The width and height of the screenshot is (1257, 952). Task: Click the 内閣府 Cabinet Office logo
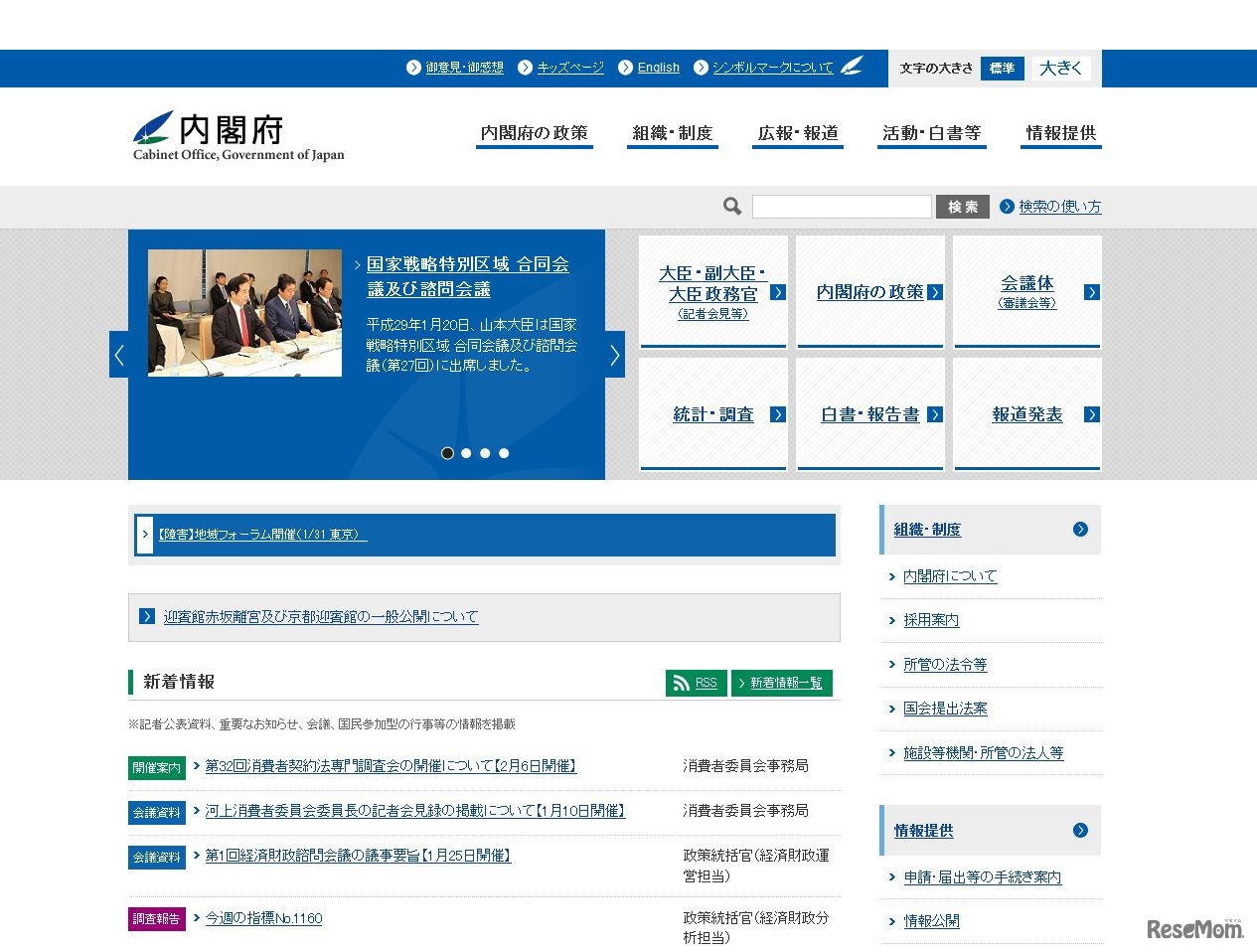[x=237, y=136]
